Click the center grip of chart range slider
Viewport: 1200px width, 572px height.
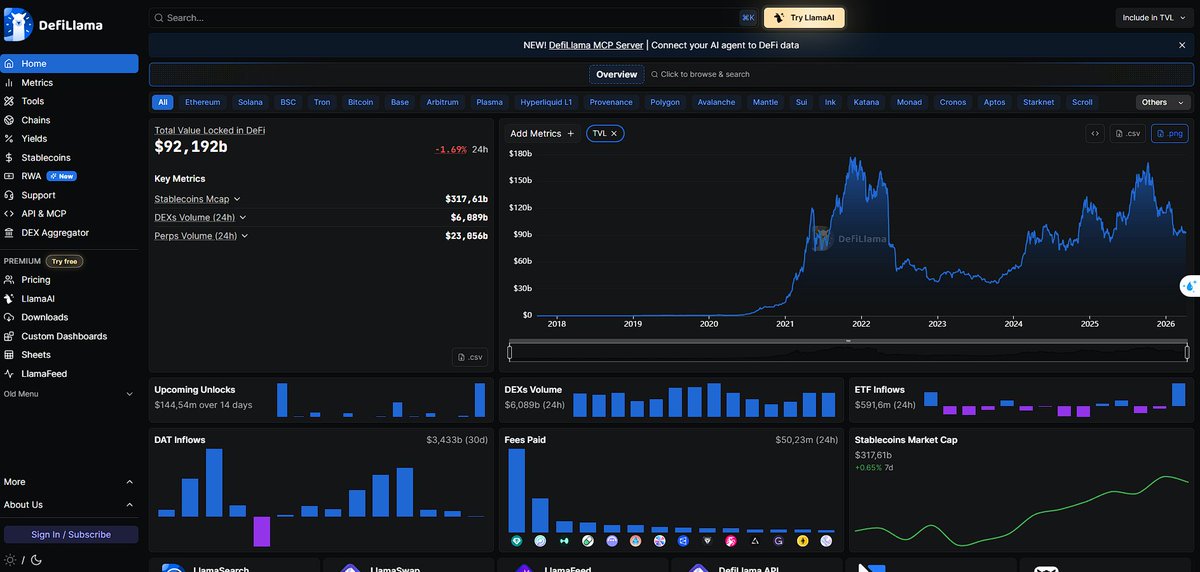pyautogui.click(x=848, y=342)
